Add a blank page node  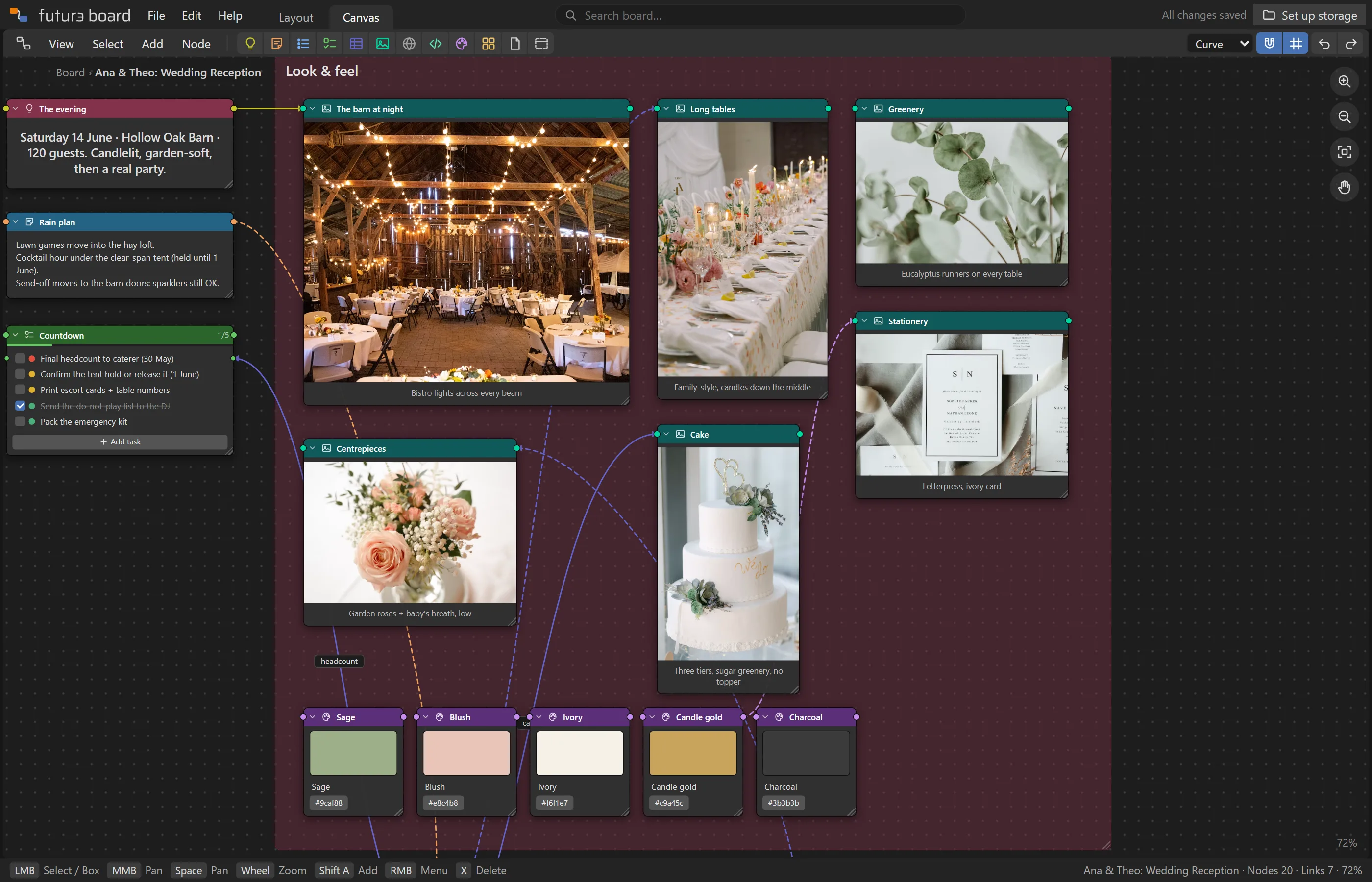click(x=515, y=44)
